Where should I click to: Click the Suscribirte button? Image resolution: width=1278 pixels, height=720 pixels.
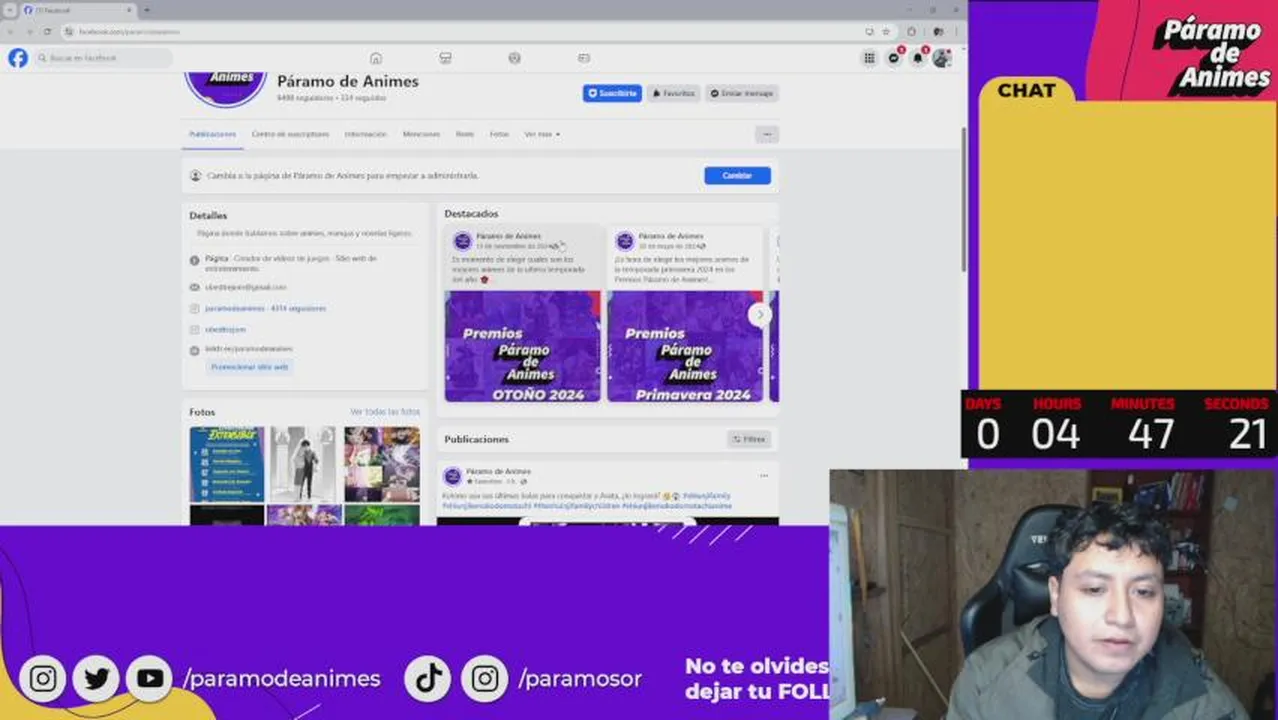[x=612, y=93]
